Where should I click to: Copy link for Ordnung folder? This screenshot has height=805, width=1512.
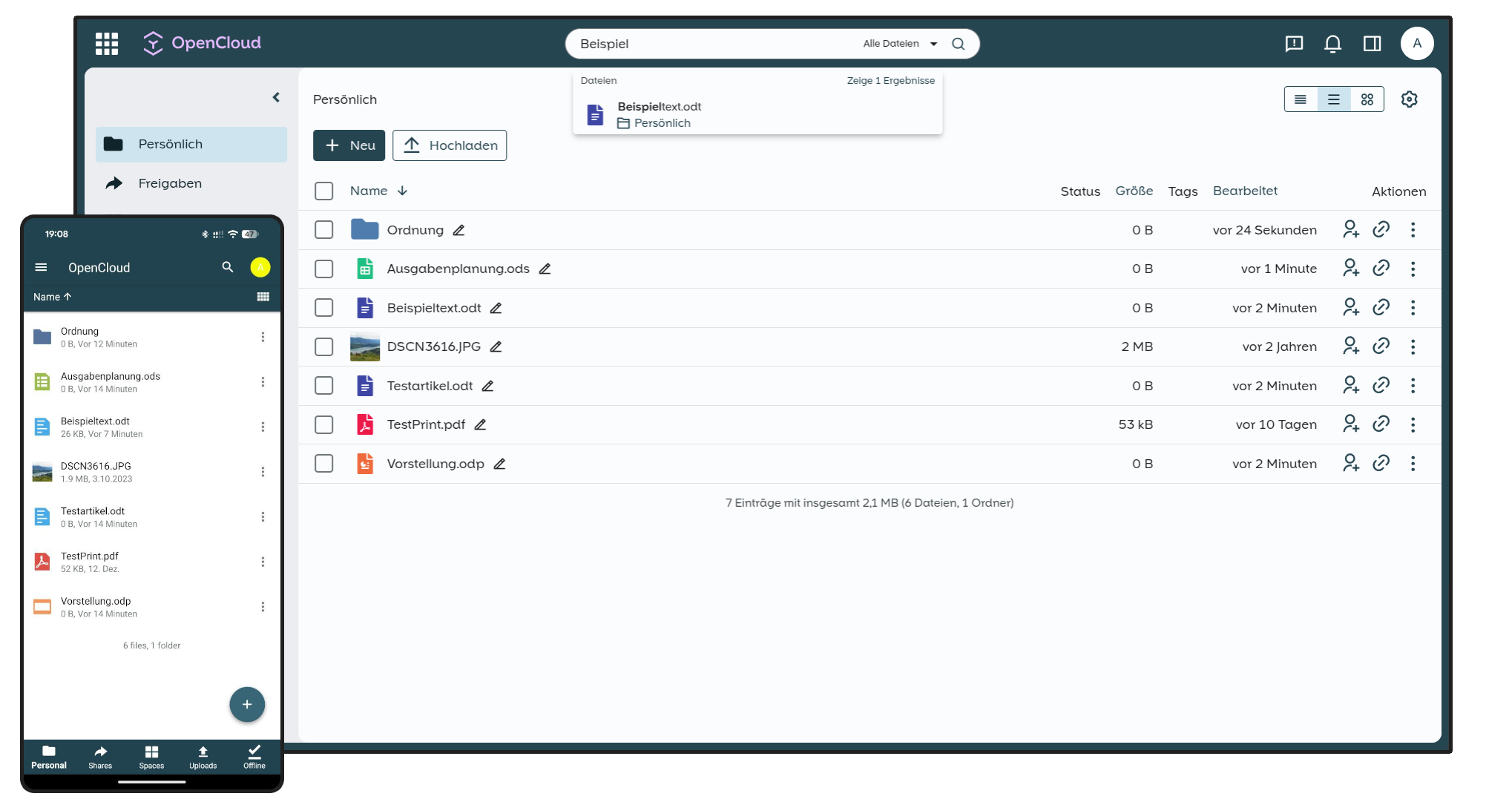[x=1381, y=230]
